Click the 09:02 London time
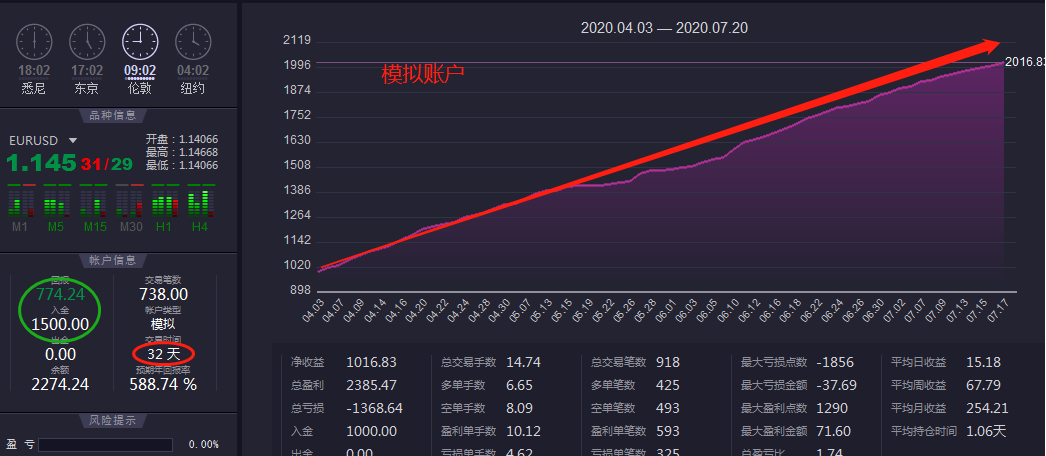The height and width of the screenshot is (456, 1046). click(140, 71)
